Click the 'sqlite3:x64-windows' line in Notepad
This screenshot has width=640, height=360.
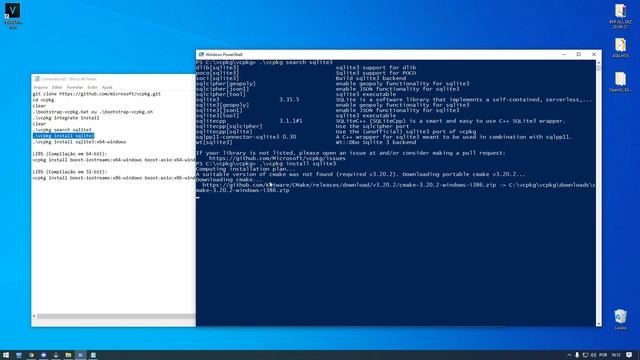80,142
